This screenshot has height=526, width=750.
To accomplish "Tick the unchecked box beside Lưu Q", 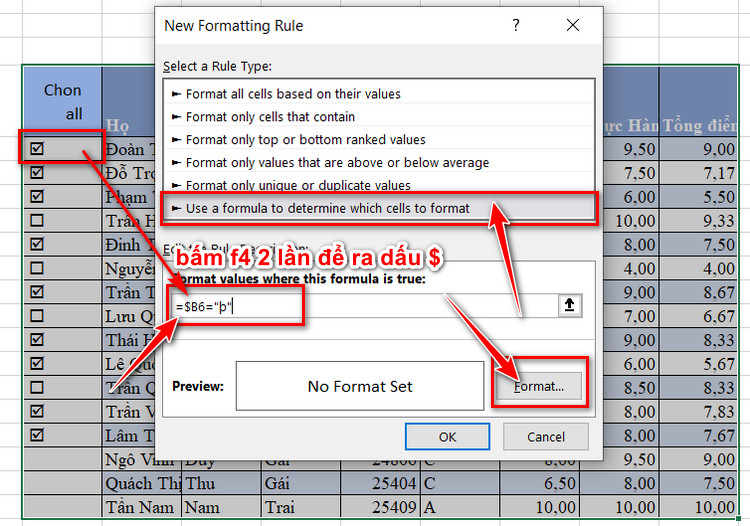I will point(37,316).
